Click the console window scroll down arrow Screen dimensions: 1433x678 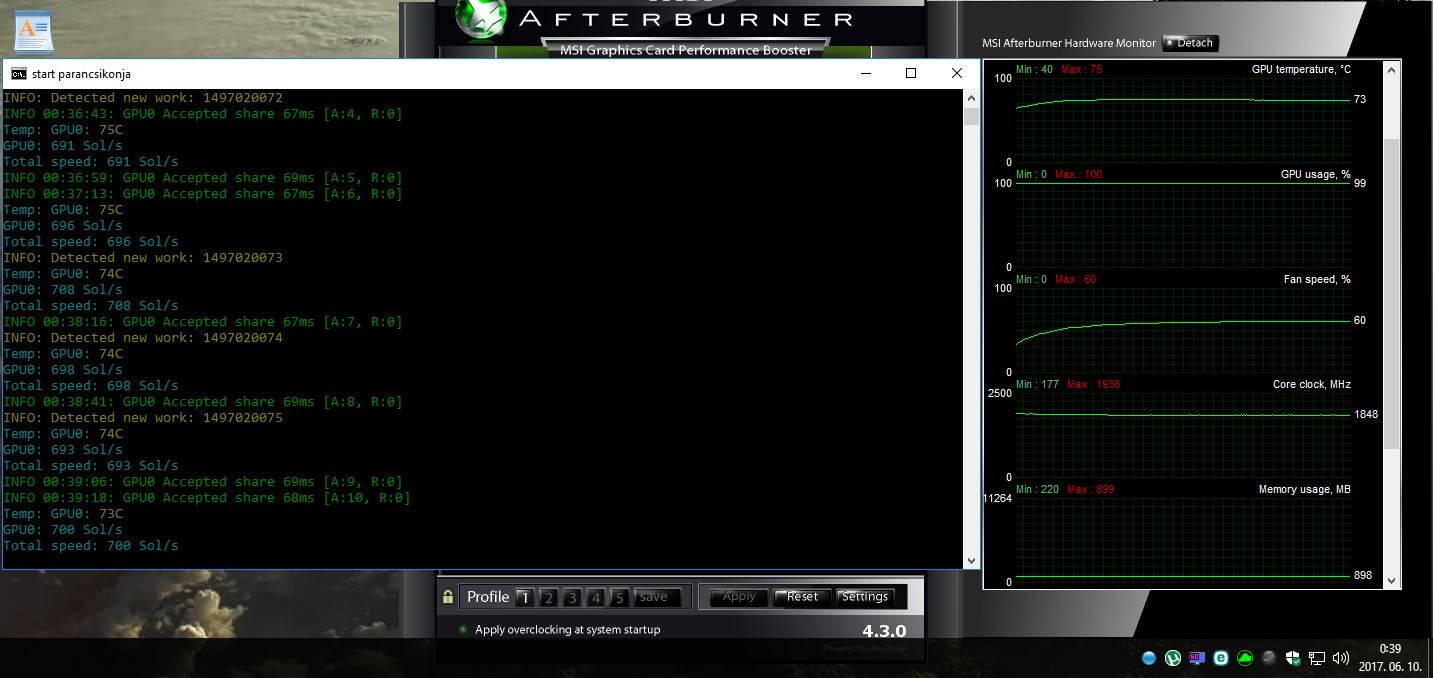[x=971, y=561]
